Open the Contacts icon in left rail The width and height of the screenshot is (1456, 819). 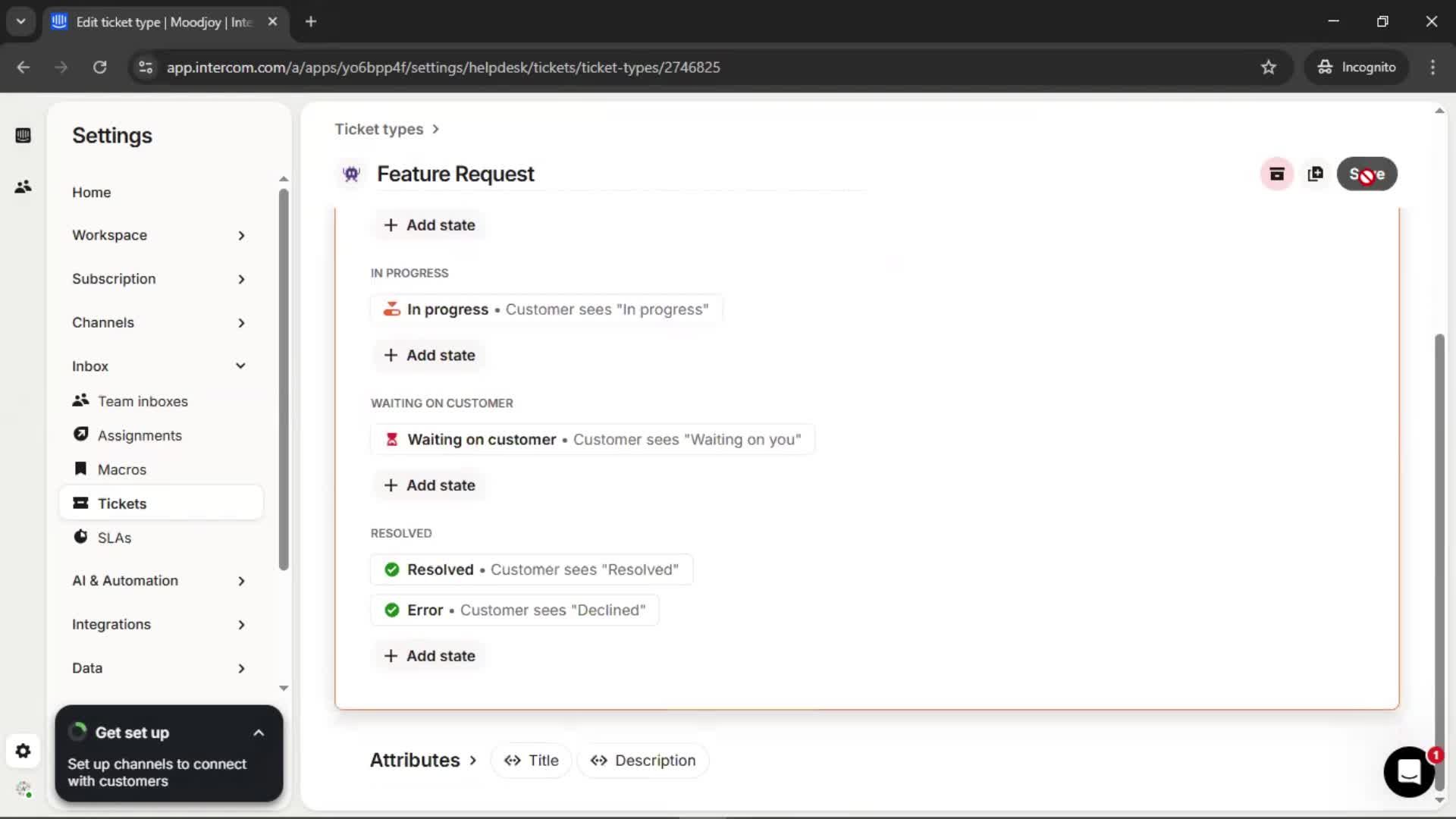coord(23,187)
